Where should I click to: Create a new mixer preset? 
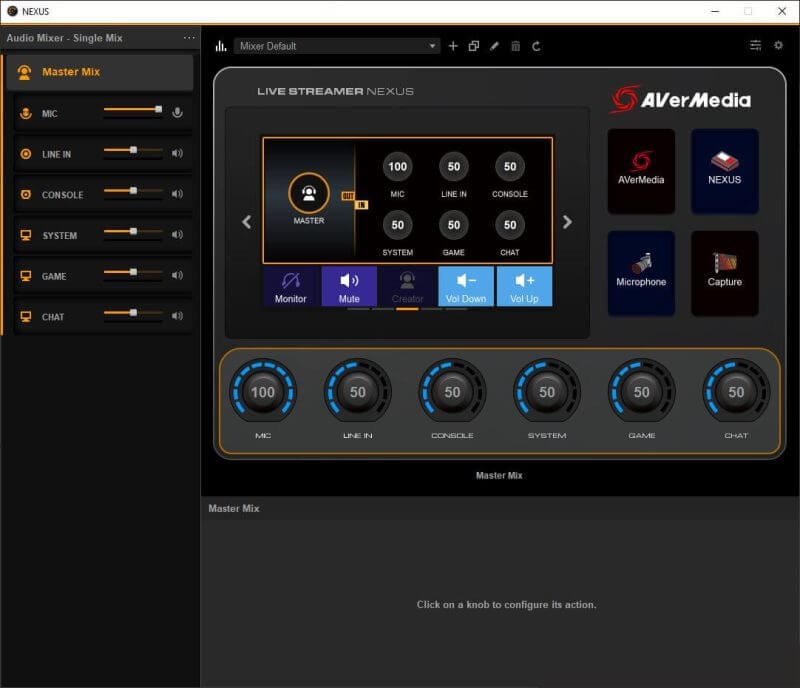click(x=453, y=46)
